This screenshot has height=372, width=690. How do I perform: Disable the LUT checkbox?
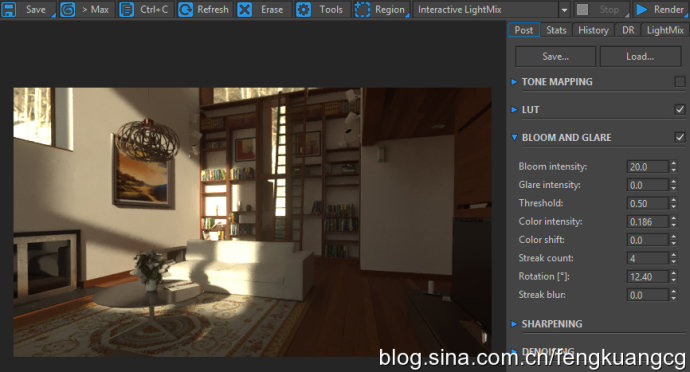pyautogui.click(x=679, y=109)
